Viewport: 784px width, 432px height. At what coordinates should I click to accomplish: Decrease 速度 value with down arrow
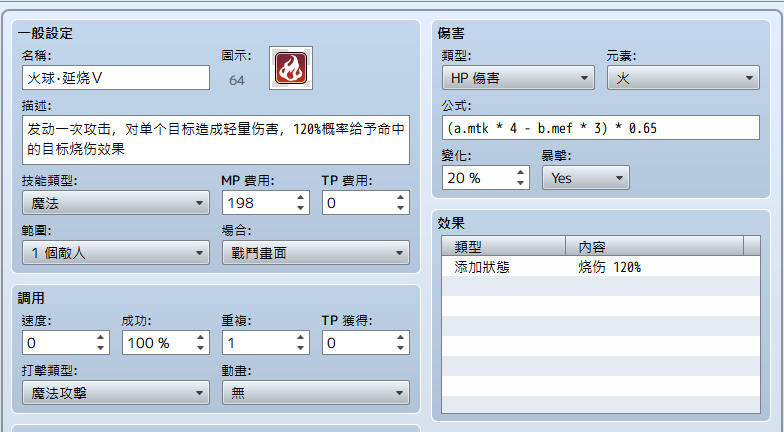coord(100,348)
